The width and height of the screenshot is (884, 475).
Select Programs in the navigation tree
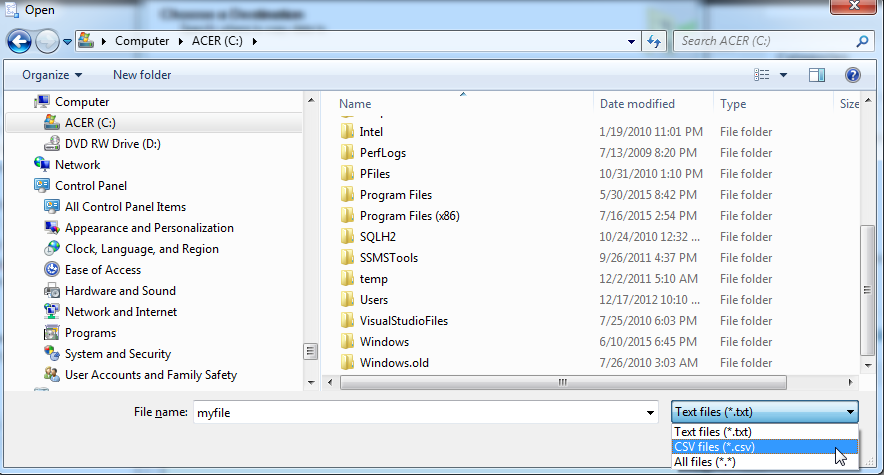pos(90,333)
